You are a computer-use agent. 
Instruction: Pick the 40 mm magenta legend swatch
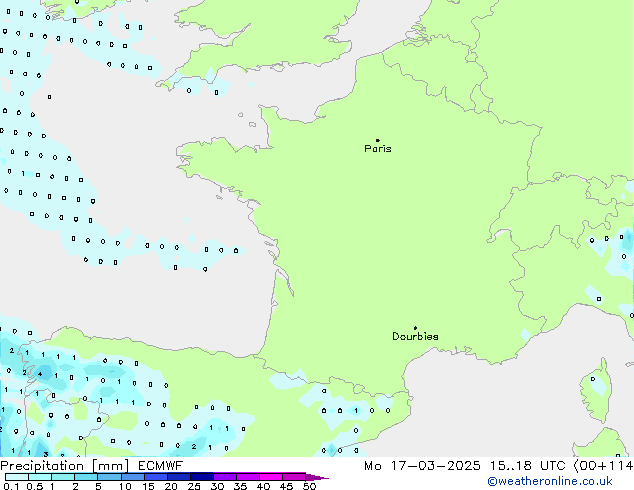click(271, 477)
